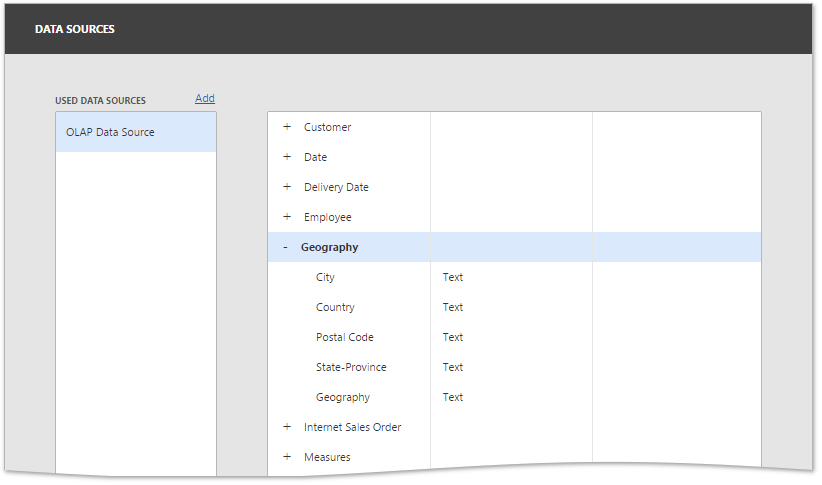Screen dimensions: 822x485
Task: Expand the Internet Sales Order node
Action: tap(287, 427)
